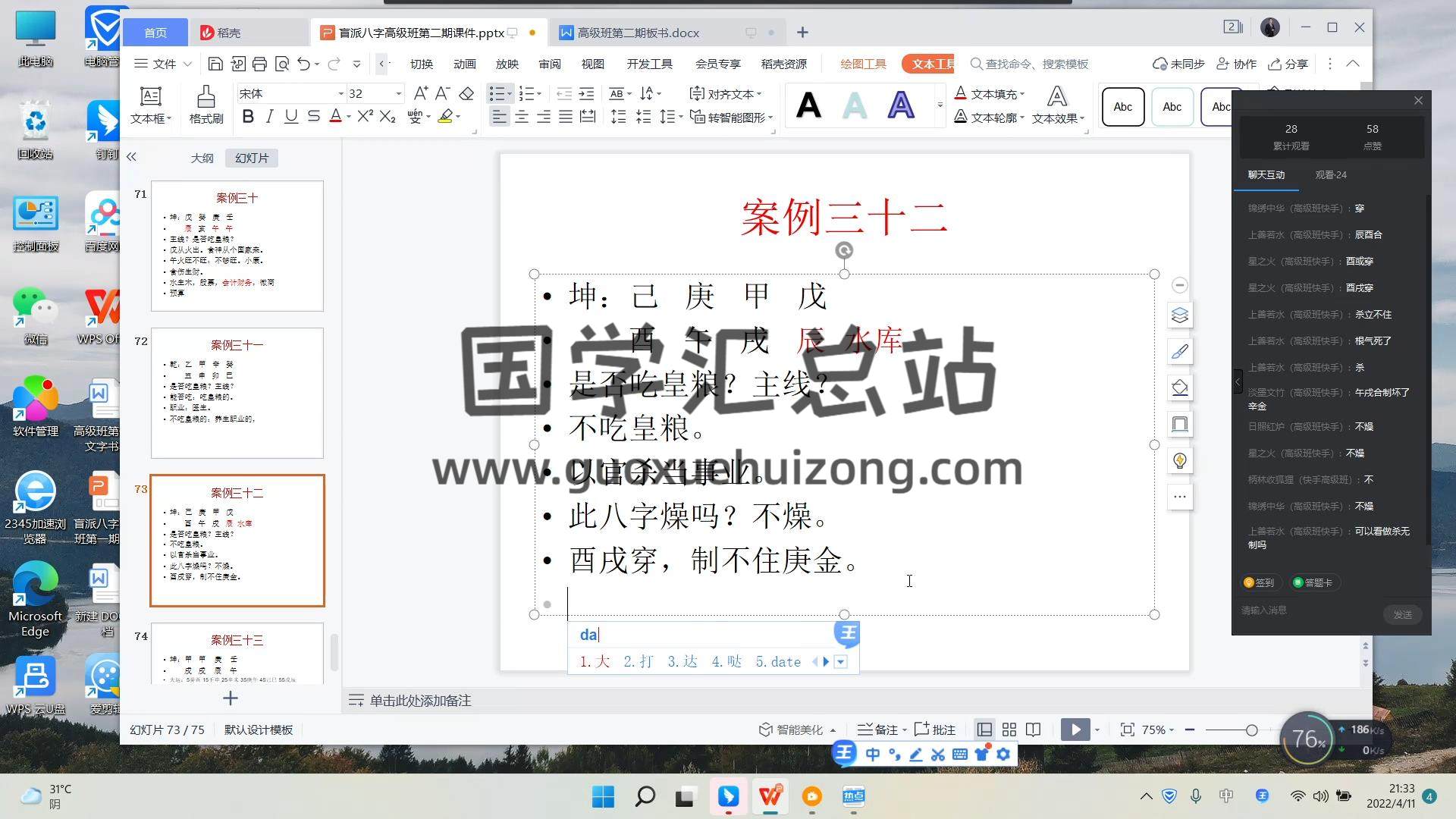Click the Smart Beautify button
Screen dimensions: 1456x819
tap(797, 730)
